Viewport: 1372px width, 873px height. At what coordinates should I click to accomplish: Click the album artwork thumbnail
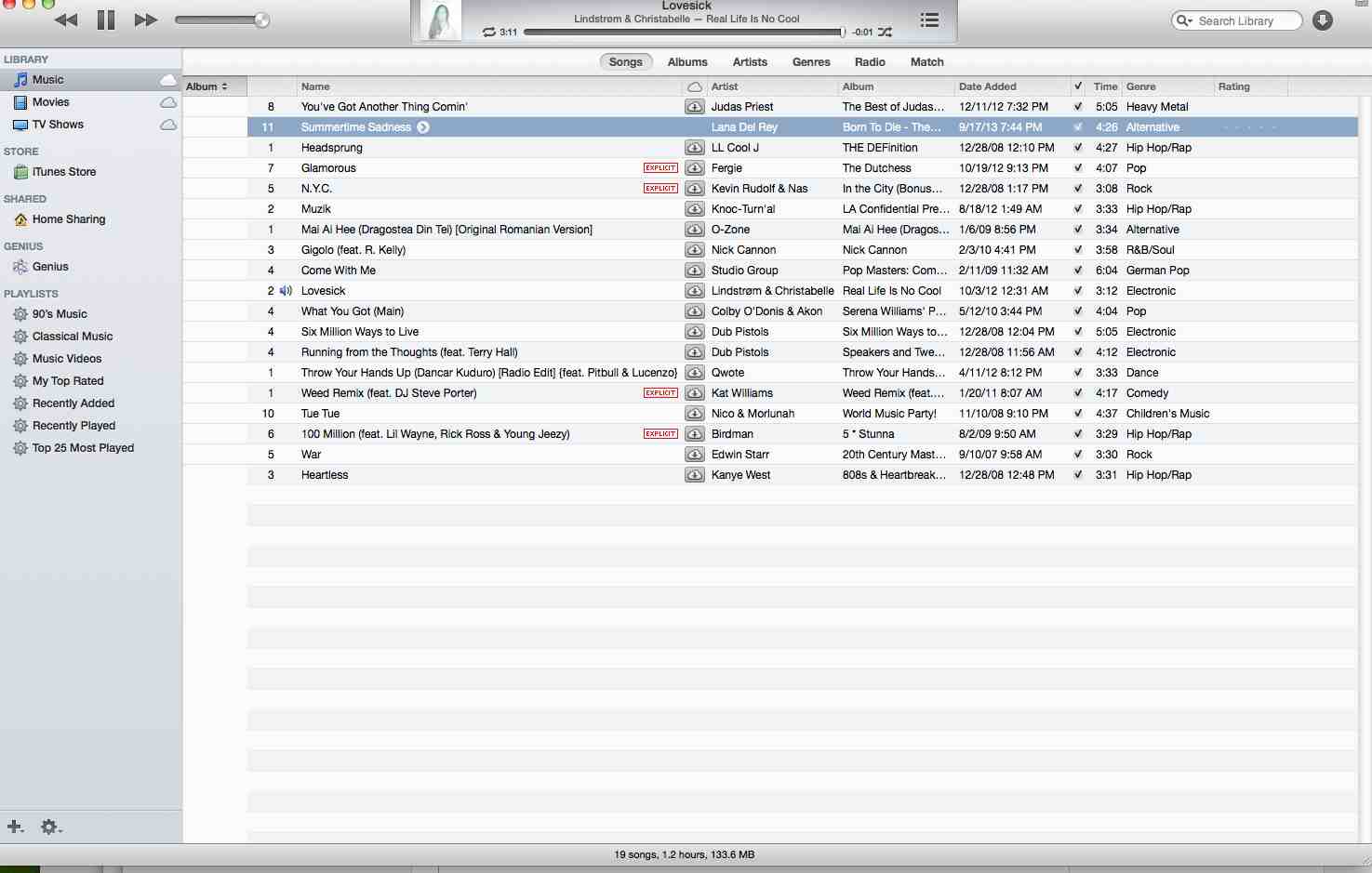[441, 20]
